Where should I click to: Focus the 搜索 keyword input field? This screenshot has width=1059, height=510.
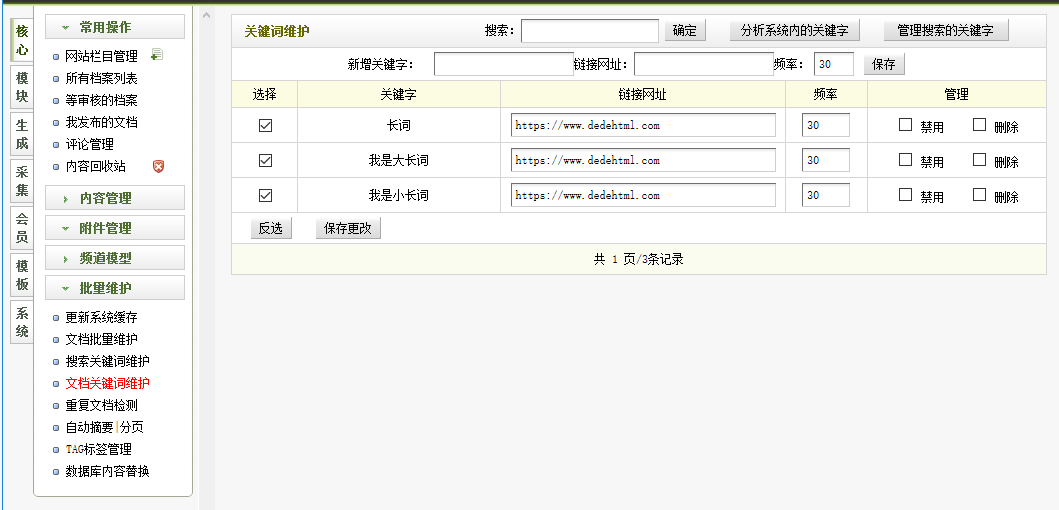589,31
